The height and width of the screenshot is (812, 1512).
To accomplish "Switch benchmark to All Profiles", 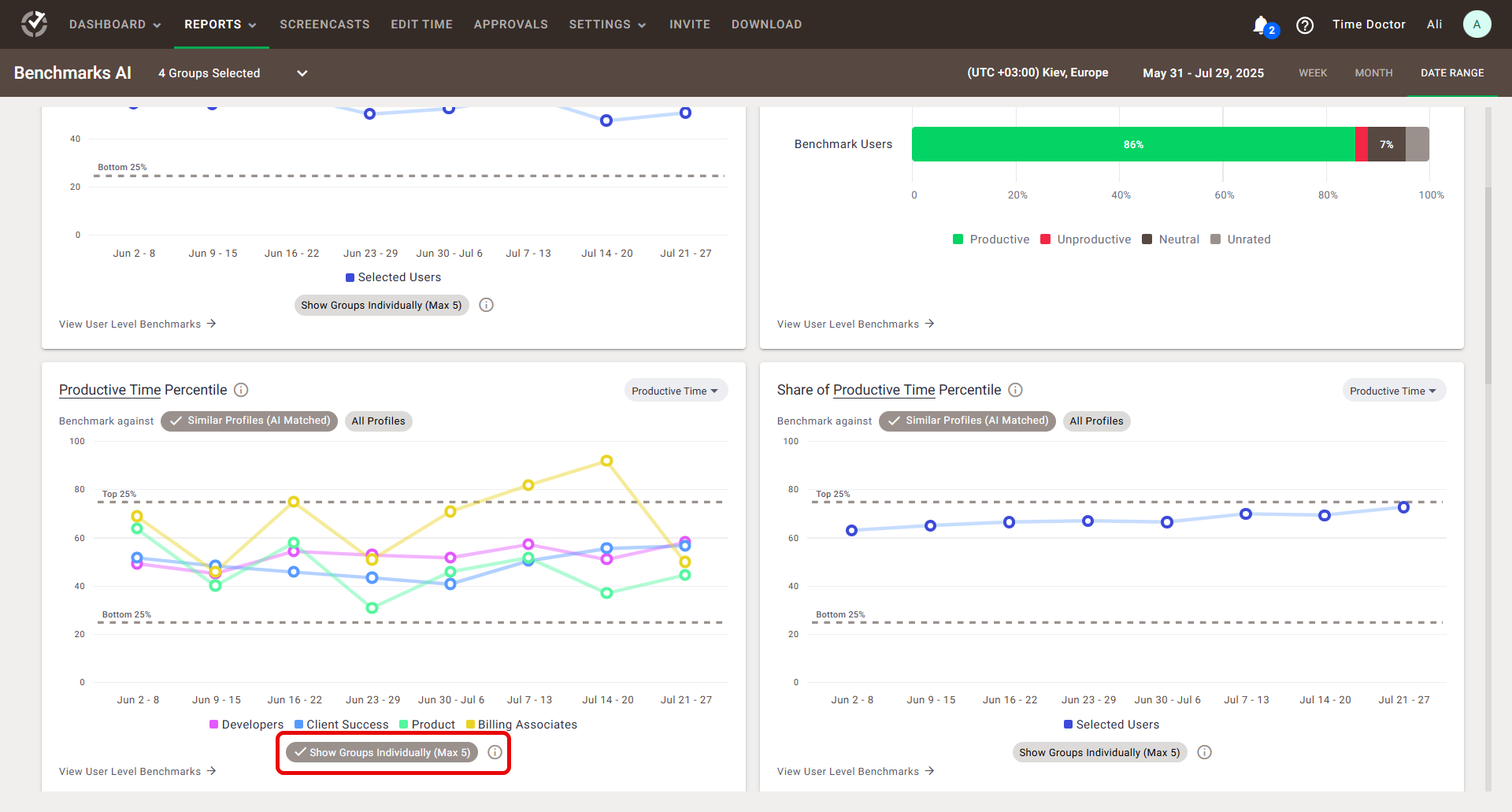I will pyautogui.click(x=379, y=421).
